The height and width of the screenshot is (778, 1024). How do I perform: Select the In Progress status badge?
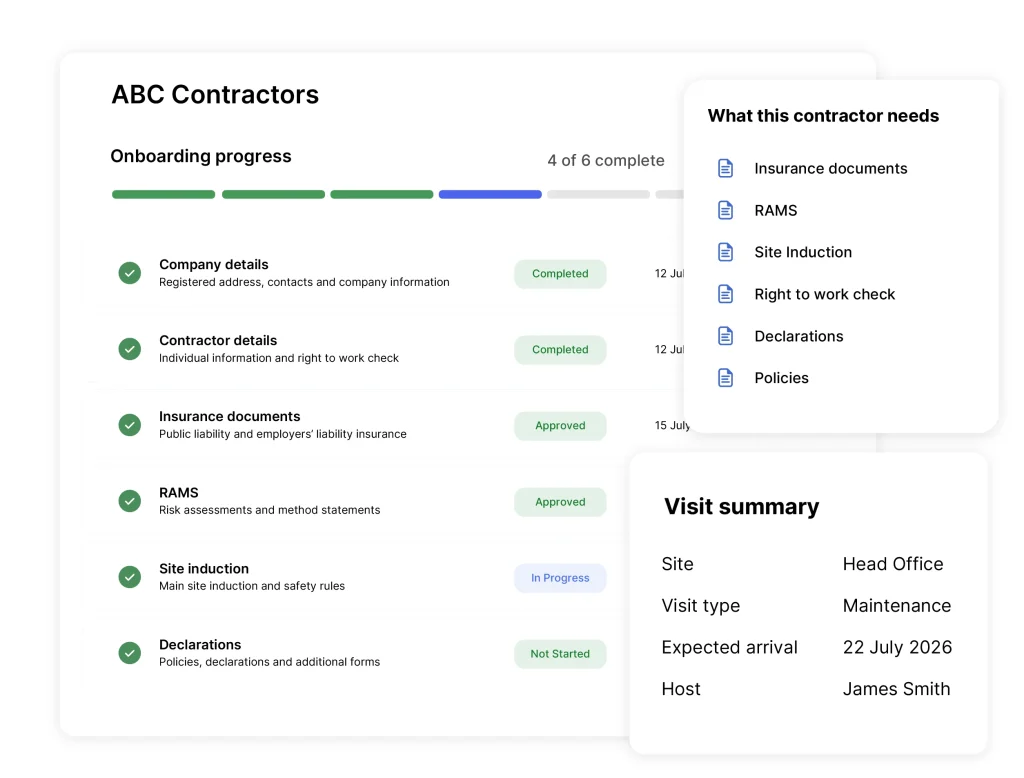pos(560,578)
